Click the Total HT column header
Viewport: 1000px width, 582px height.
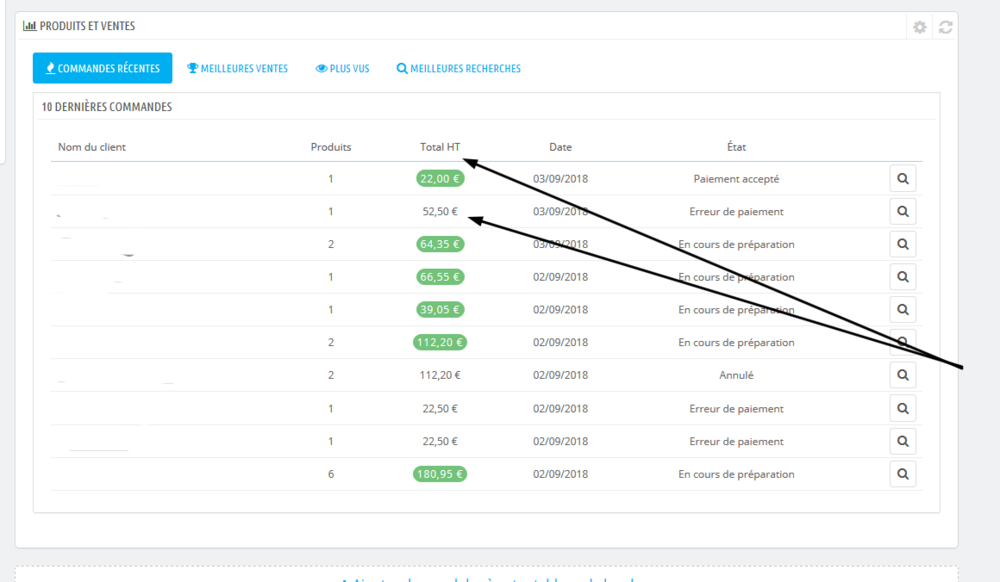[440, 147]
